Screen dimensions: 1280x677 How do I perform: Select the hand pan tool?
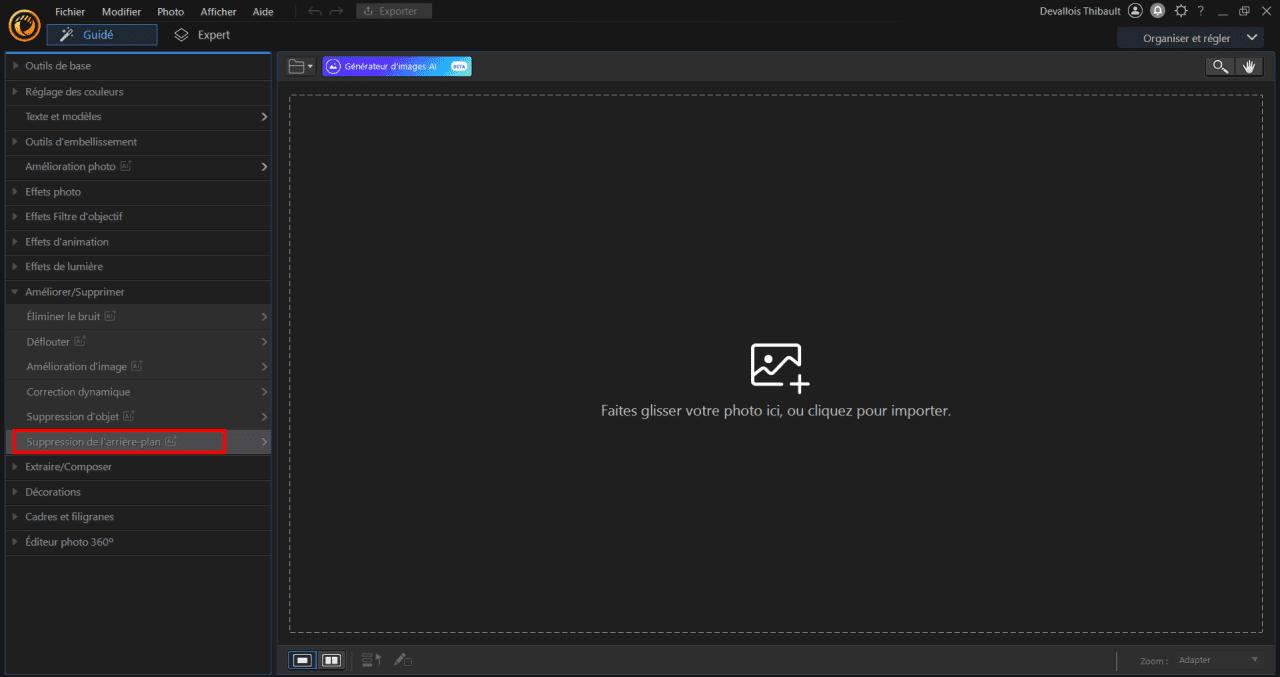1249,66
